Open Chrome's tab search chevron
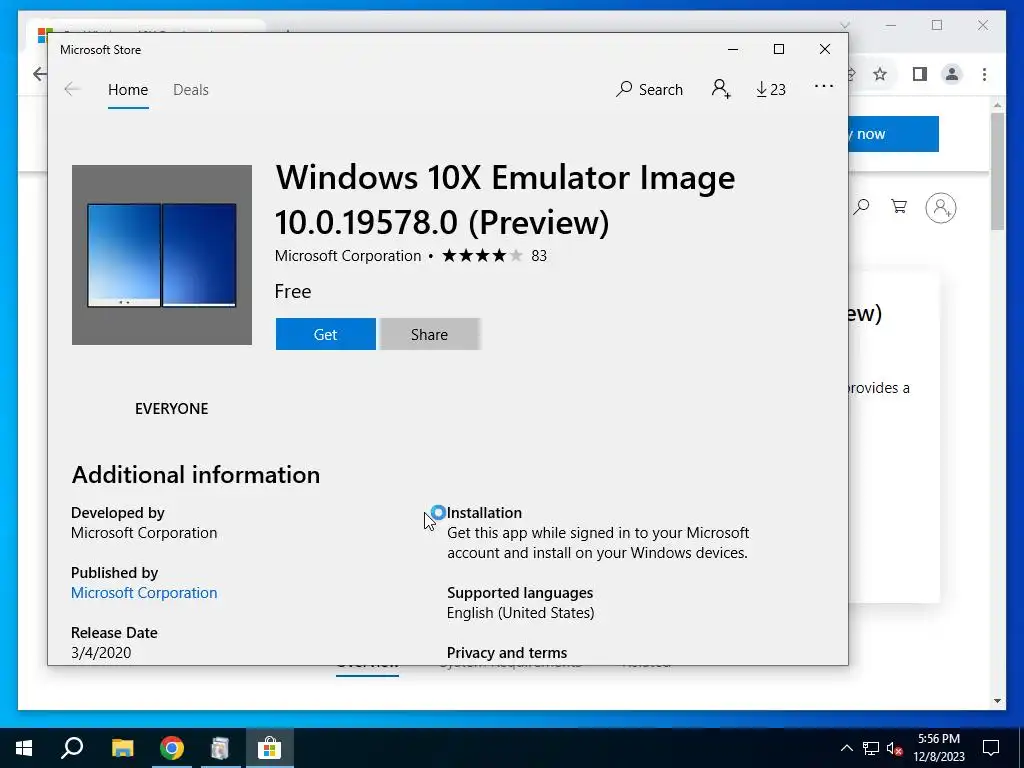Image resolution: width=1024 pixels, height=768 pixels. coord(844,25)
